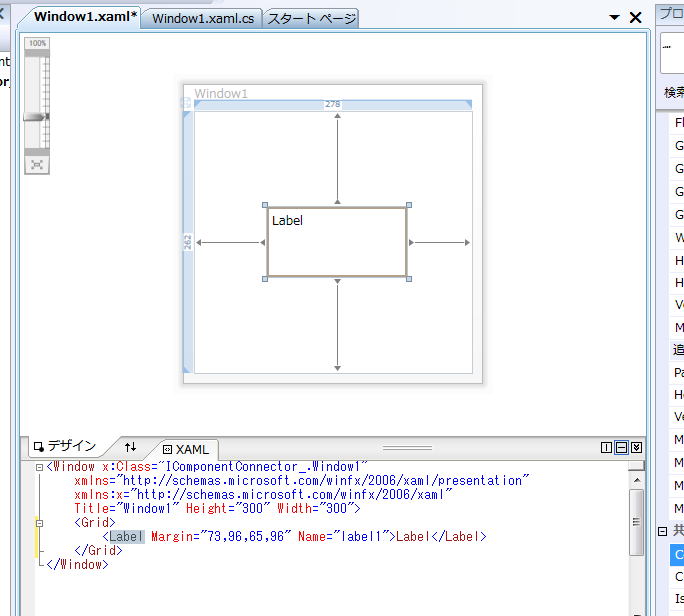Toggle the right margin anchor arrow

439,243
